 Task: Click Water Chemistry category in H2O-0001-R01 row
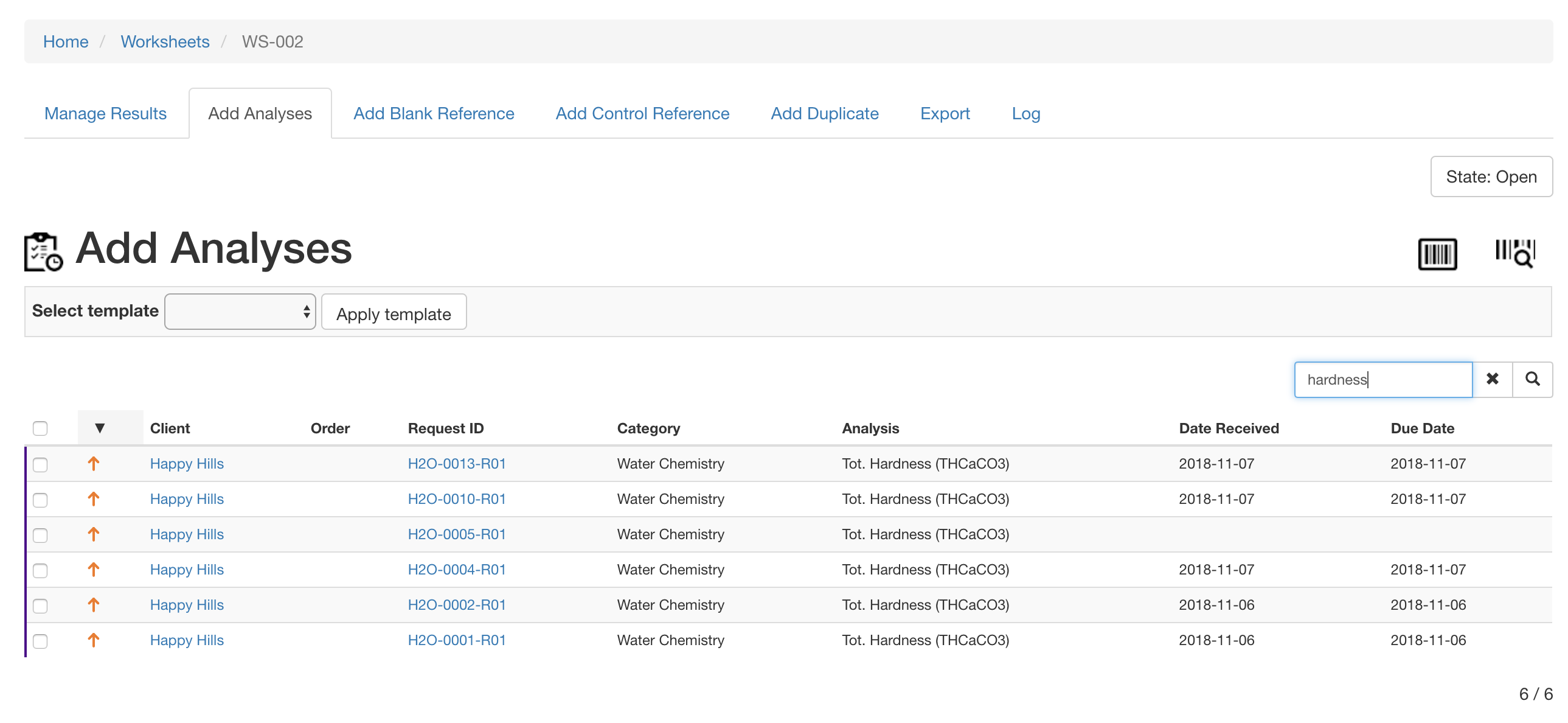pyautogui.click(x=670, y=640)
